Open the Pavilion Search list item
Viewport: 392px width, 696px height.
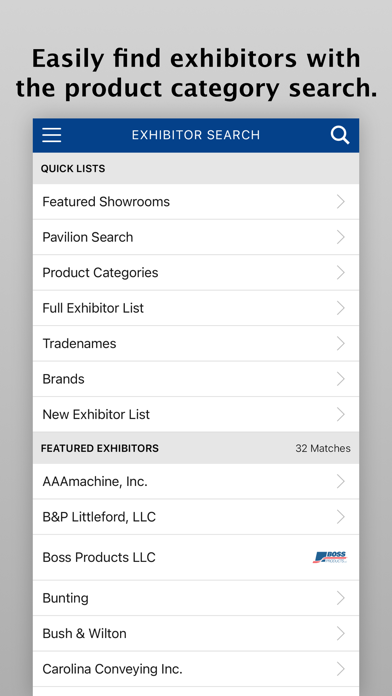(196, 237)
